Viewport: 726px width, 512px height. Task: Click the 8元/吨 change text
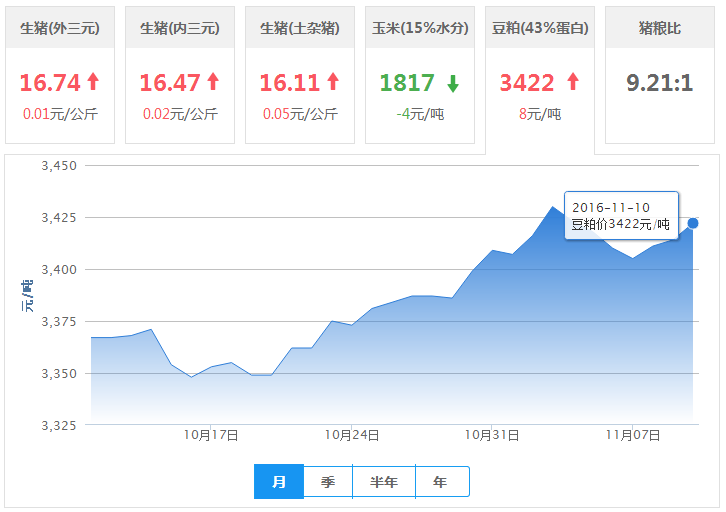click(540, 114)
